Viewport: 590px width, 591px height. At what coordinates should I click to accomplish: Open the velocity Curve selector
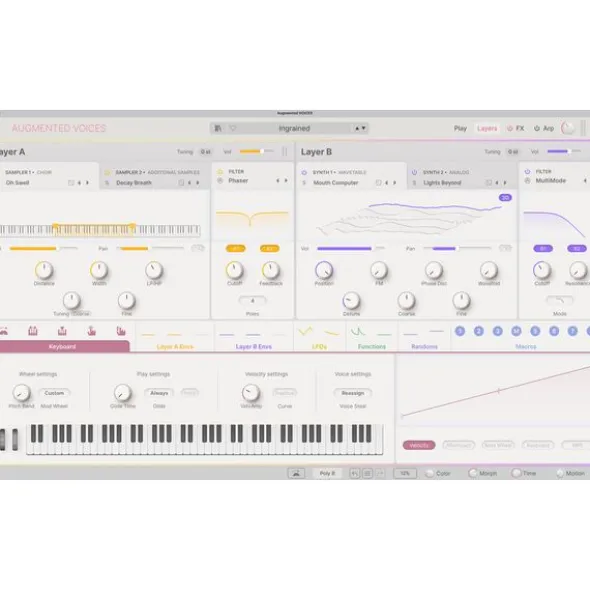[x=285, y=393]
